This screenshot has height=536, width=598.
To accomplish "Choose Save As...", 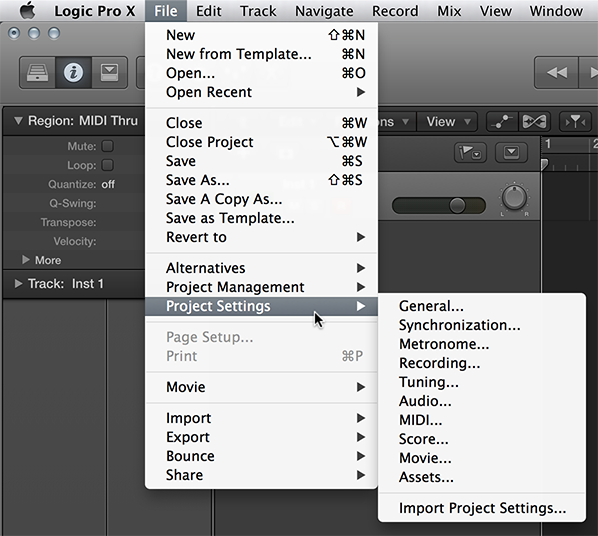I will pos(262,180).
